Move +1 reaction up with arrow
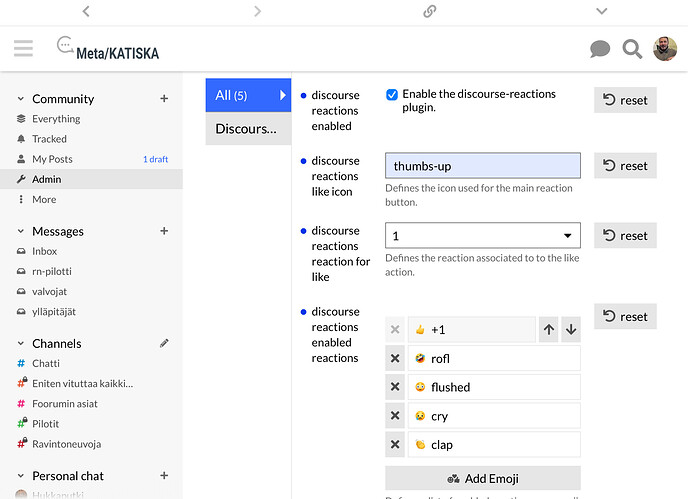Screen dimensions: 688x499 (549, 330)
